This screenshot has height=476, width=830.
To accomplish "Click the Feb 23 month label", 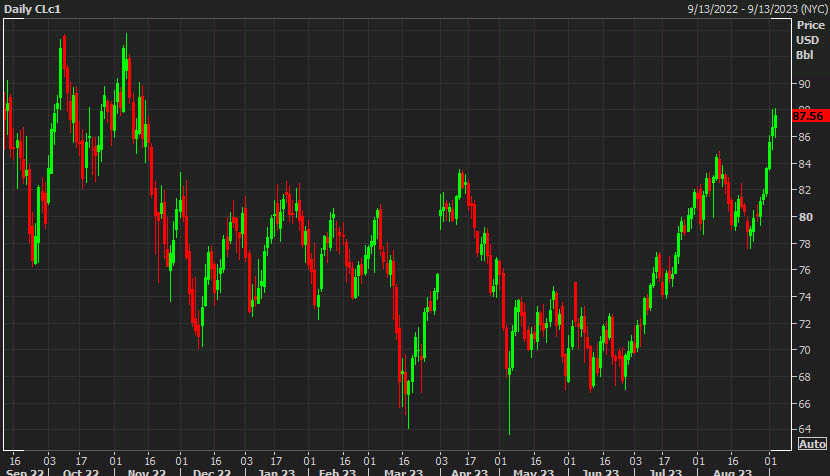I will (337, 472).
